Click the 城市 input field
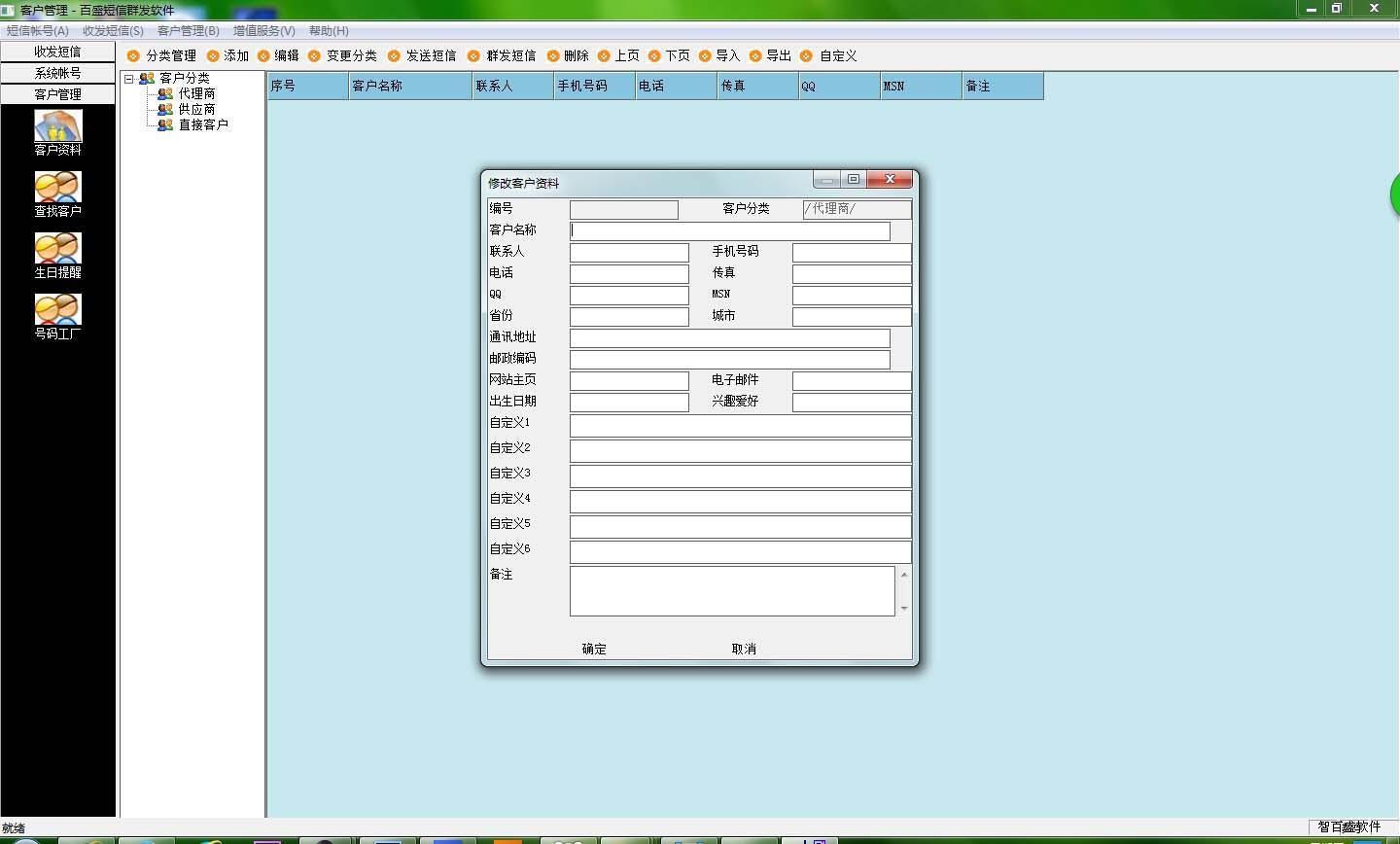The height and width of the screenshot is (844, 1400). point(852,316)
